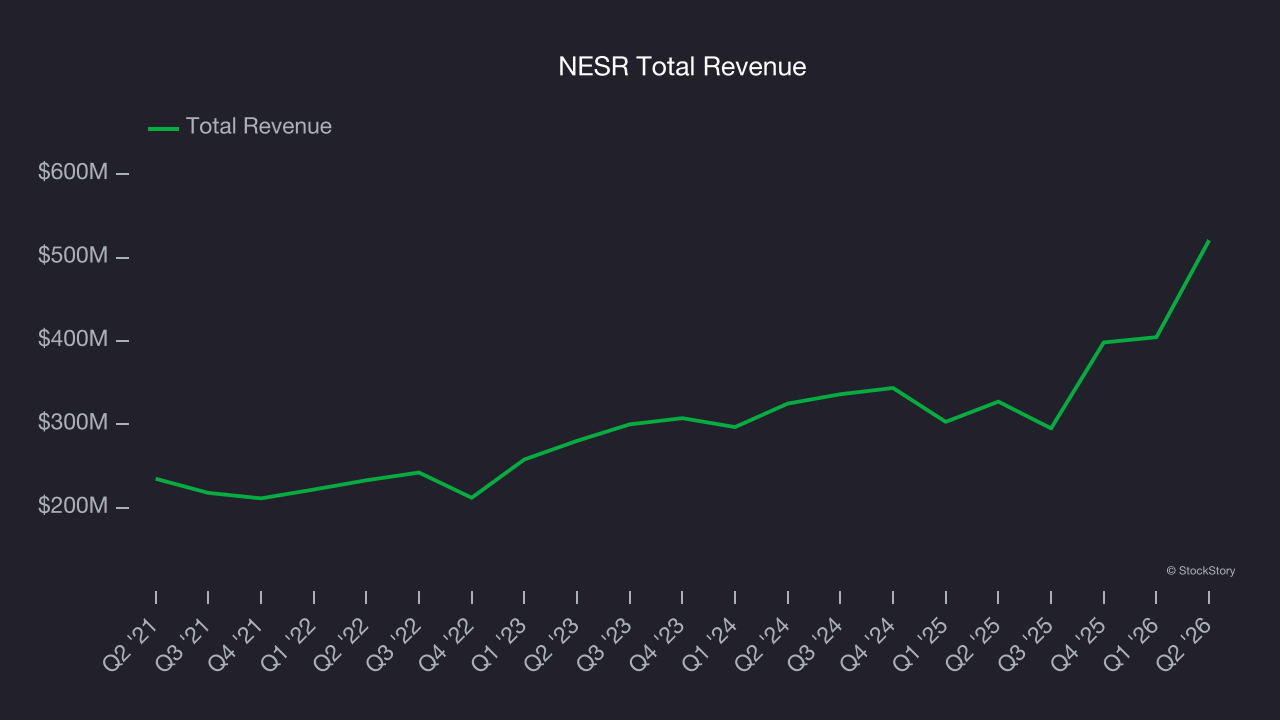
Task: Click the $200M y-axis label
Action: [x=73, y=506]
